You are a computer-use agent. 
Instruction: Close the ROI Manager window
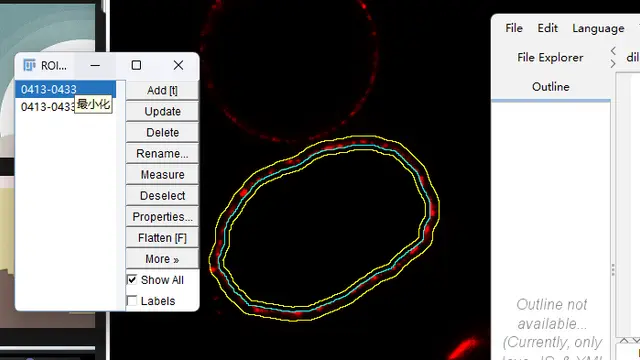[x=178, y=65]
